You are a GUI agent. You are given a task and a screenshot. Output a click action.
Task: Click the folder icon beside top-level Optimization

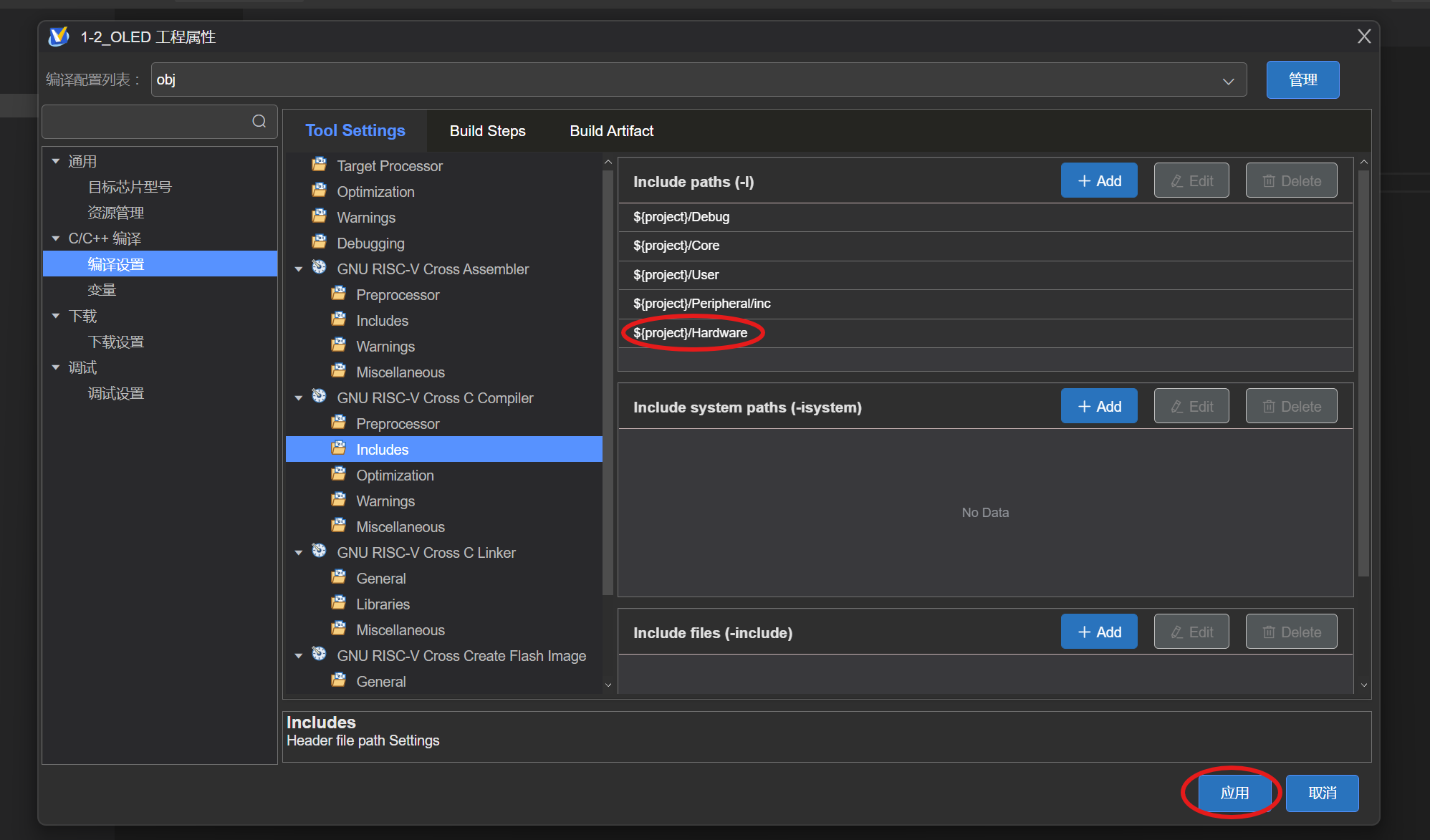320,190
